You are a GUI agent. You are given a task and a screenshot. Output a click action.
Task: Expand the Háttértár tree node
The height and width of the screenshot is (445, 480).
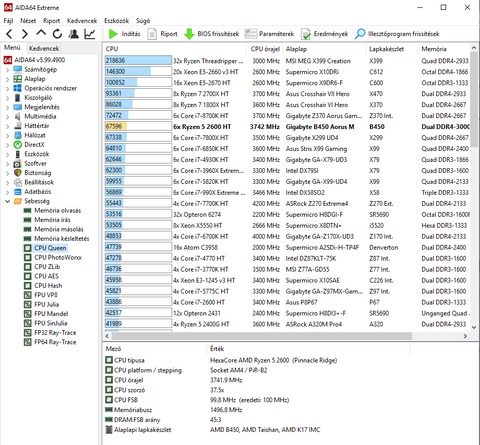click(x=7, y=126)
